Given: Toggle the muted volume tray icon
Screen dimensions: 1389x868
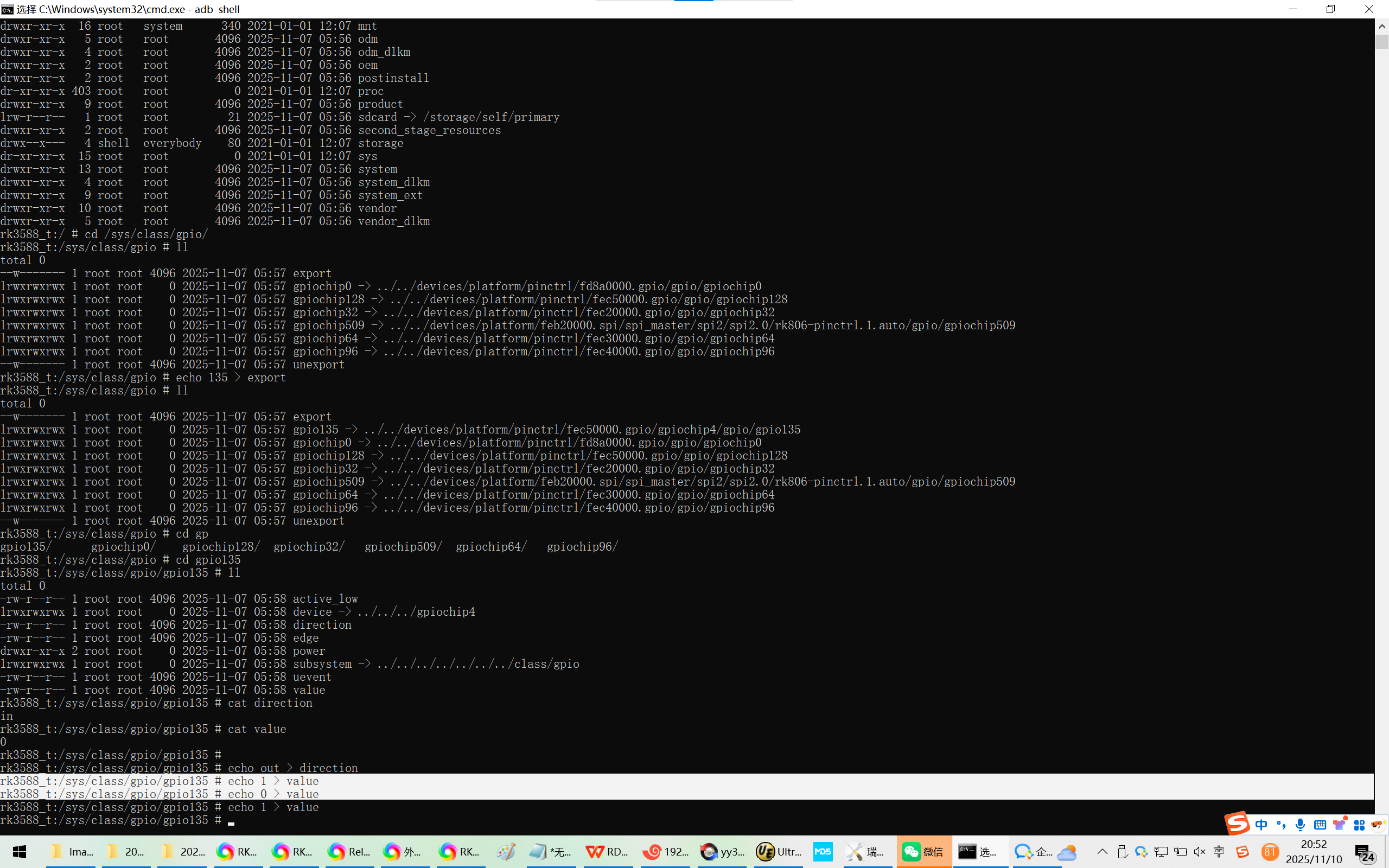Looking at the screenshot, I should click(1200, 852).
